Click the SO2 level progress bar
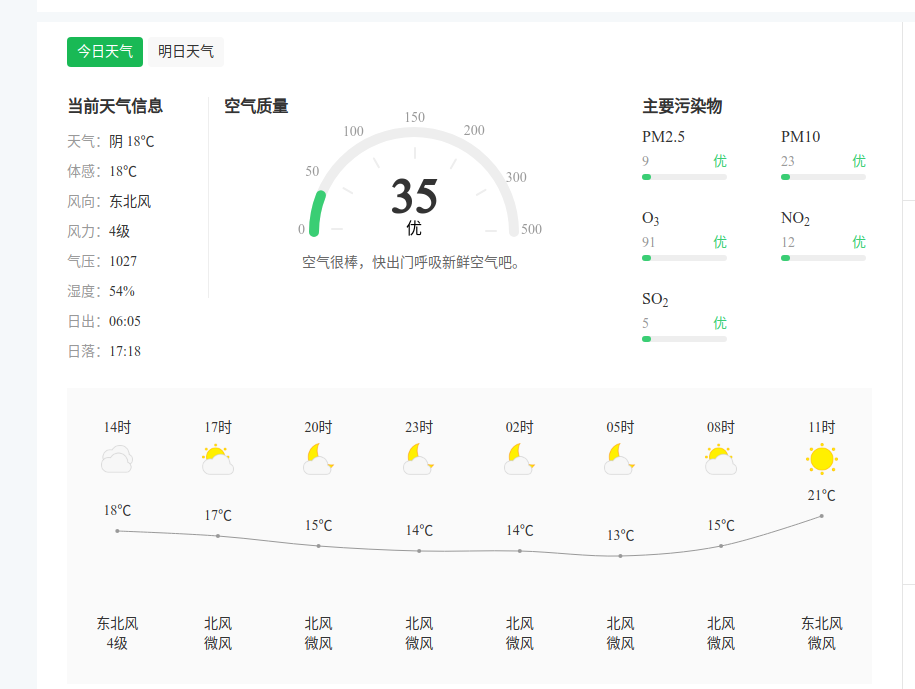The image size is (915, 689). 684,339
